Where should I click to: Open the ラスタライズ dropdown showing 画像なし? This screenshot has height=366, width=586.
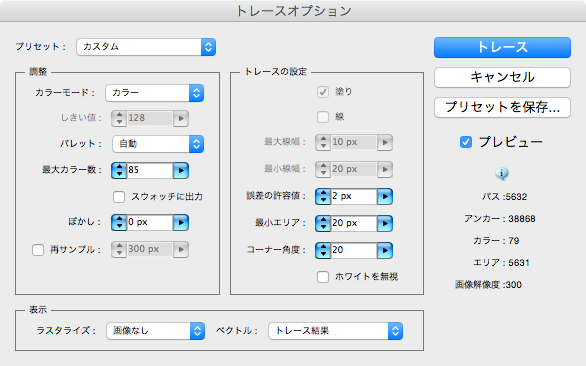(155, 331)
